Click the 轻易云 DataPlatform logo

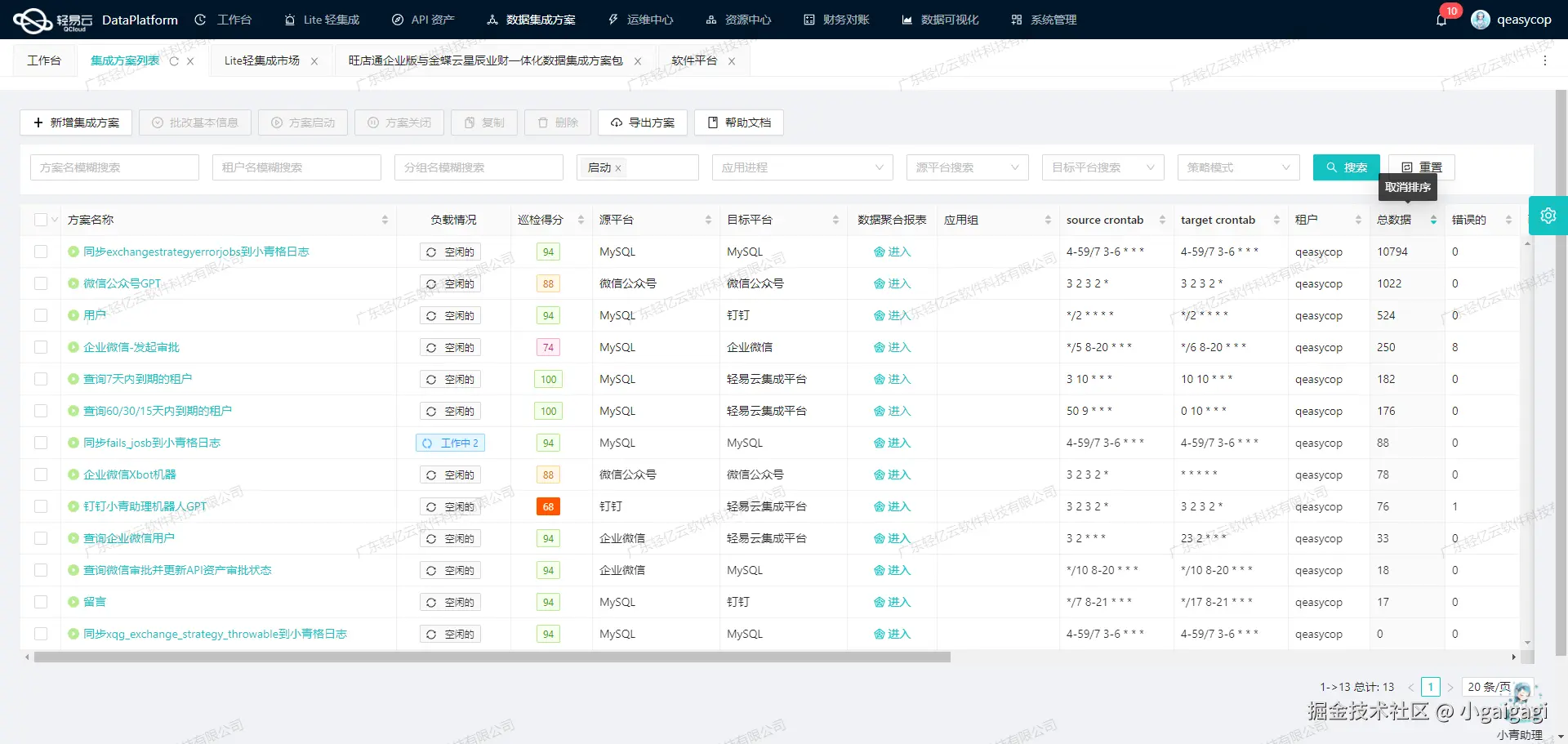click(96, 20)
